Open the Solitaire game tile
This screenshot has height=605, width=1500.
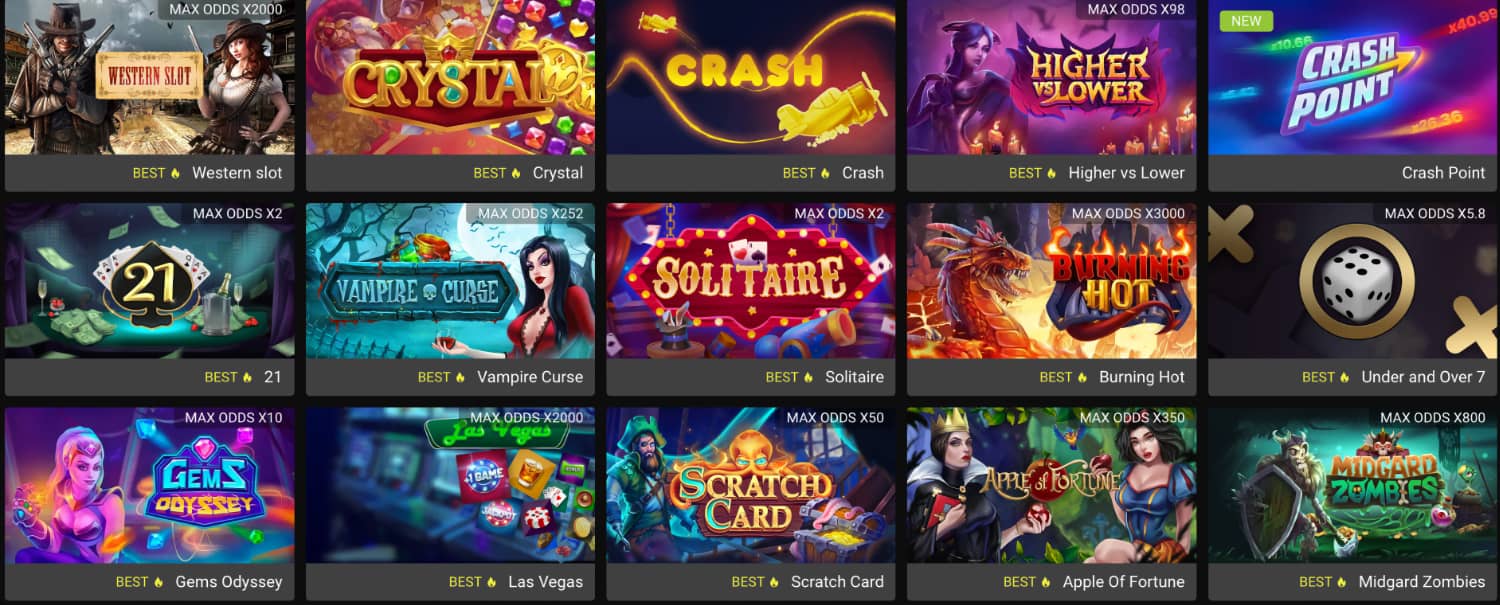click(751, 281)
